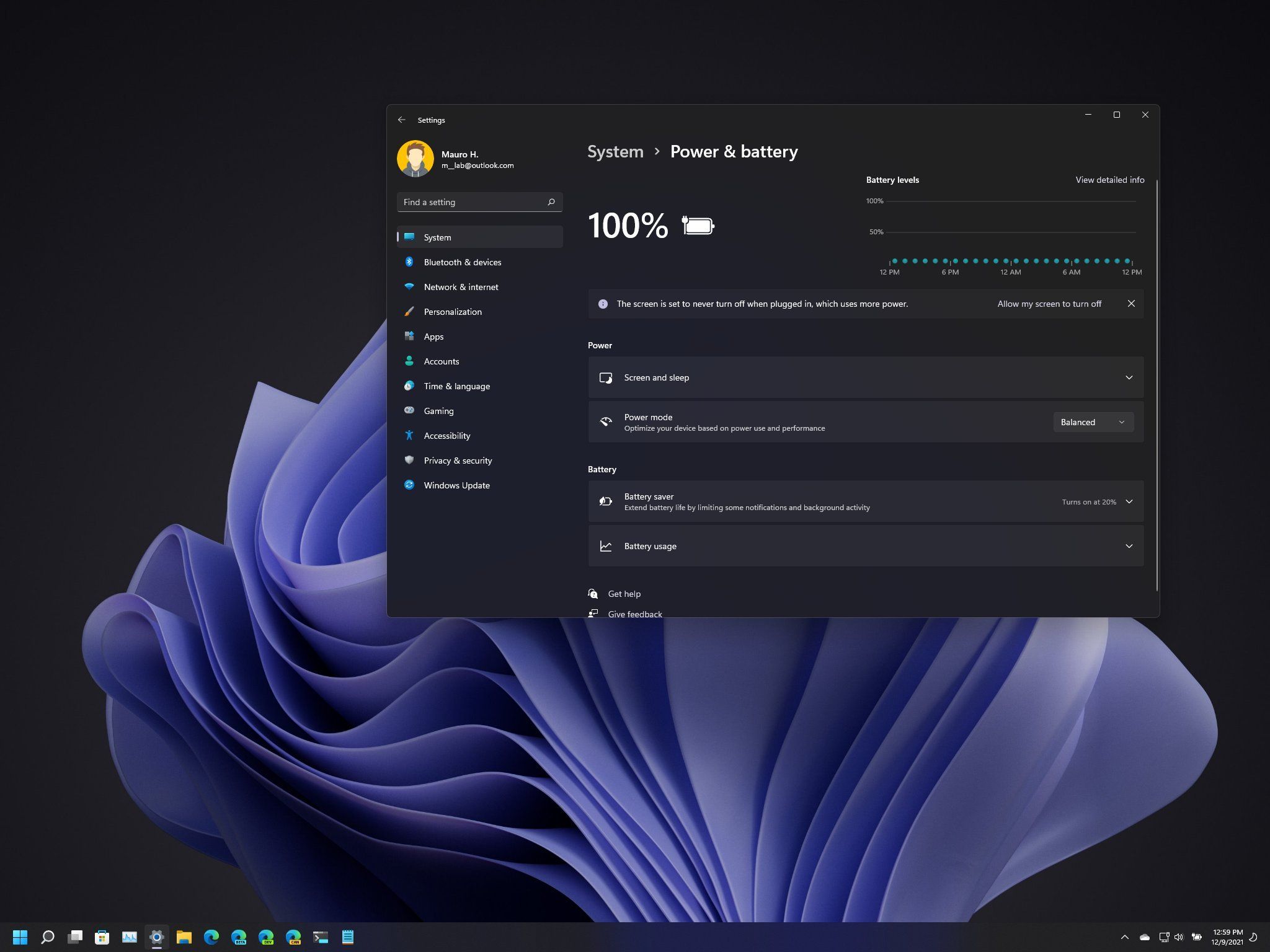Open the clock showing 12:59 PM
Viewport: 1270px width, 952px height.
1227,937
